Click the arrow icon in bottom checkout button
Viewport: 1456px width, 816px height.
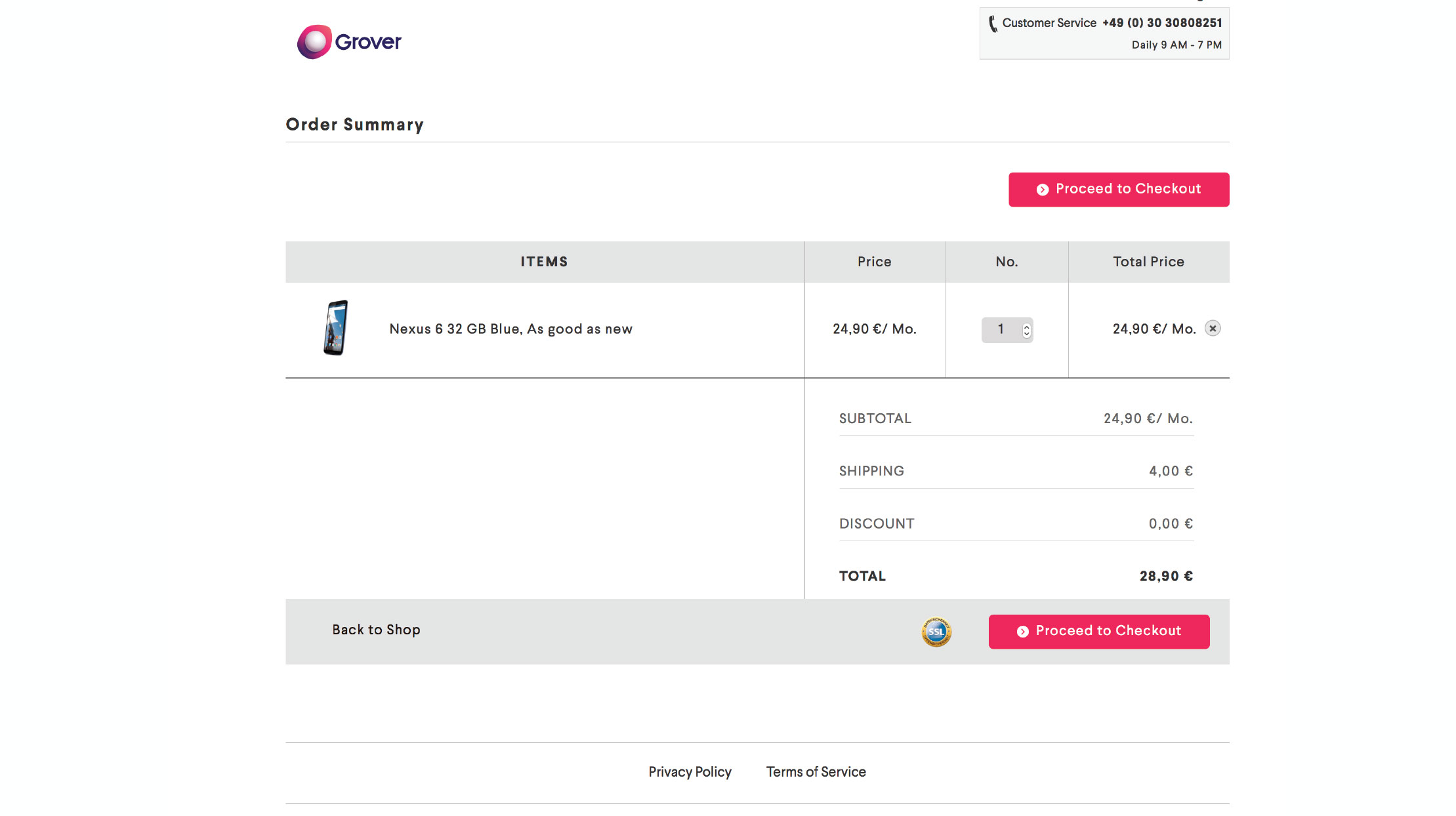point(1023,632)
